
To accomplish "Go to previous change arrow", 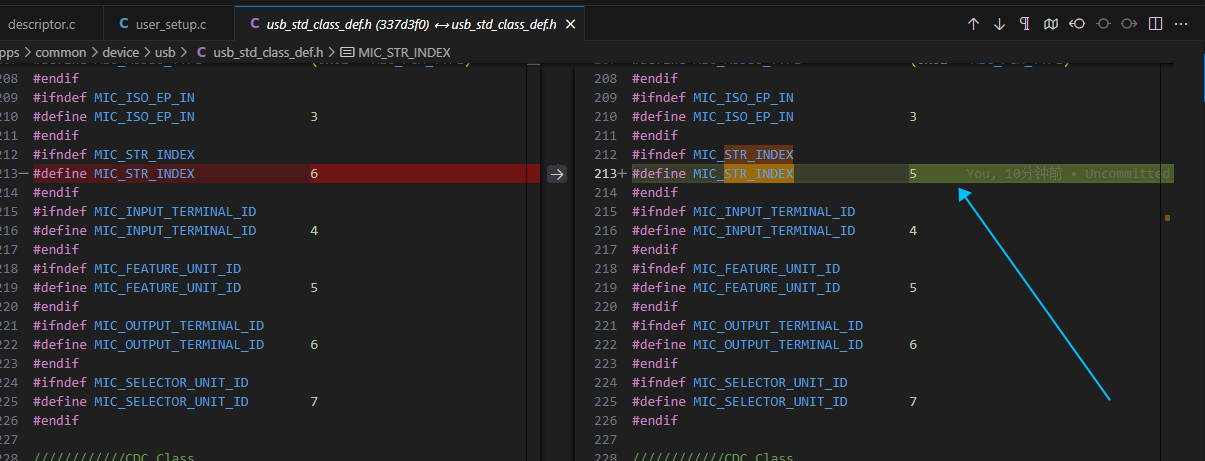I will (x=973, y=23).
